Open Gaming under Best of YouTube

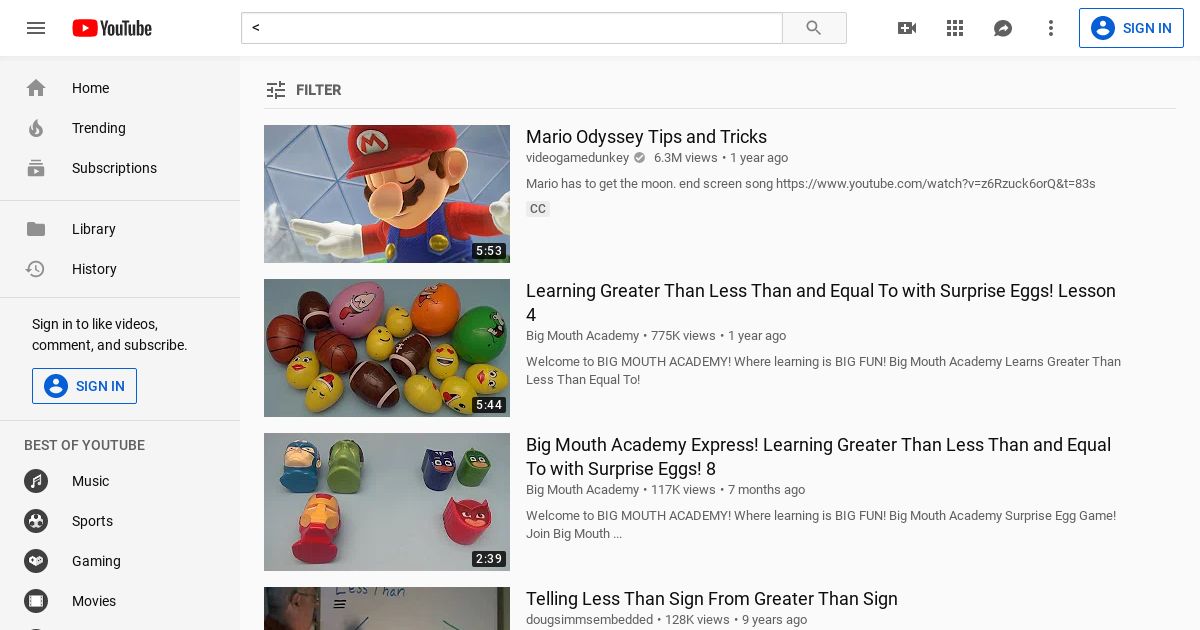tap(120, 561)
